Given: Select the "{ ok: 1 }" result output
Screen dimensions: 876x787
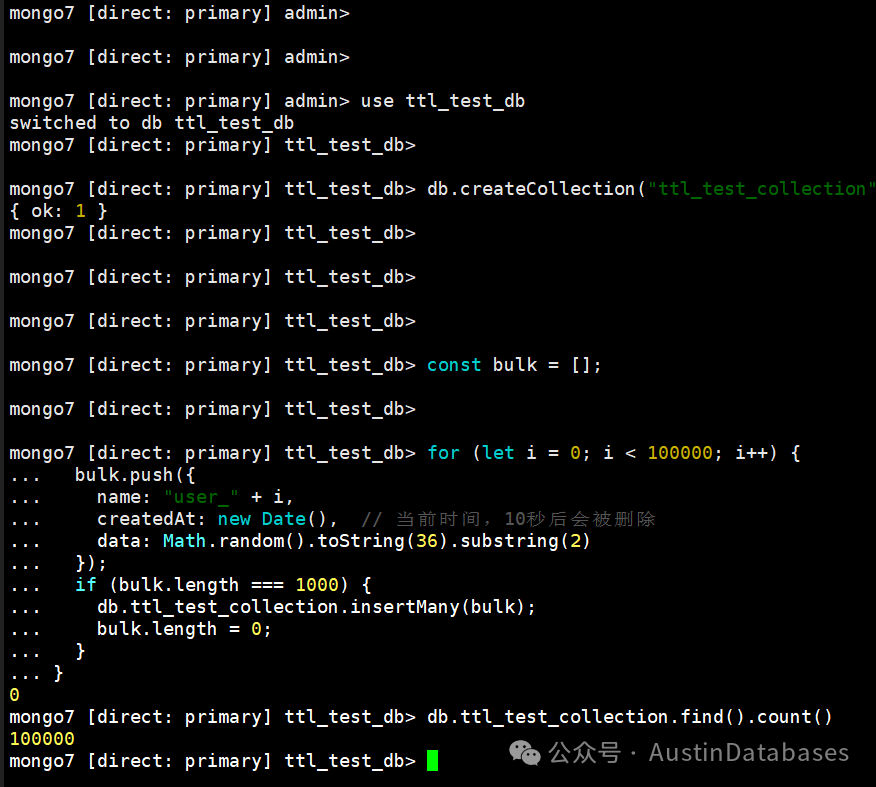Looking at the screenshot, I should [x=58, y=211].
